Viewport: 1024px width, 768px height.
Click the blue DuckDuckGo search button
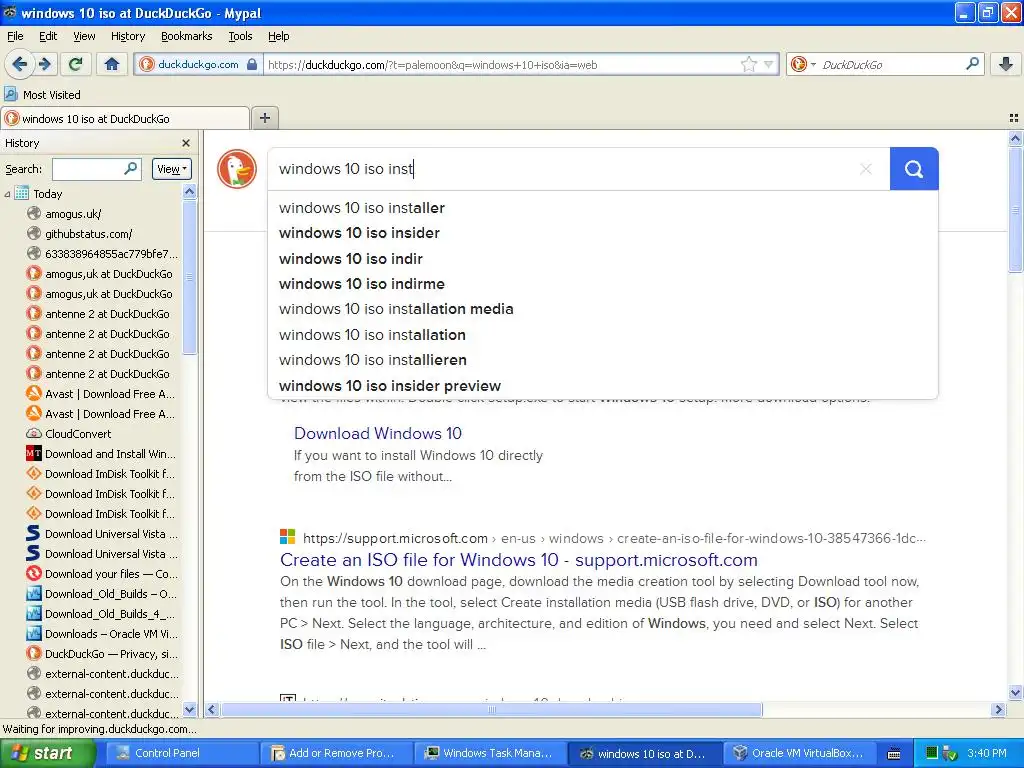[914, 169]
